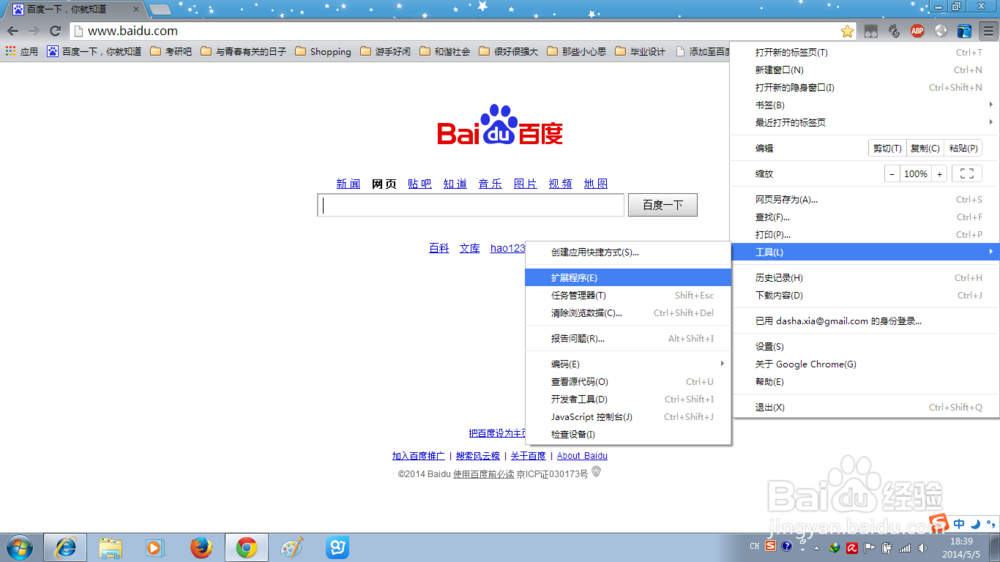Launch Internet Explorer from taskbar
This screenshot has height=562, width=1000.
point(65,548)
